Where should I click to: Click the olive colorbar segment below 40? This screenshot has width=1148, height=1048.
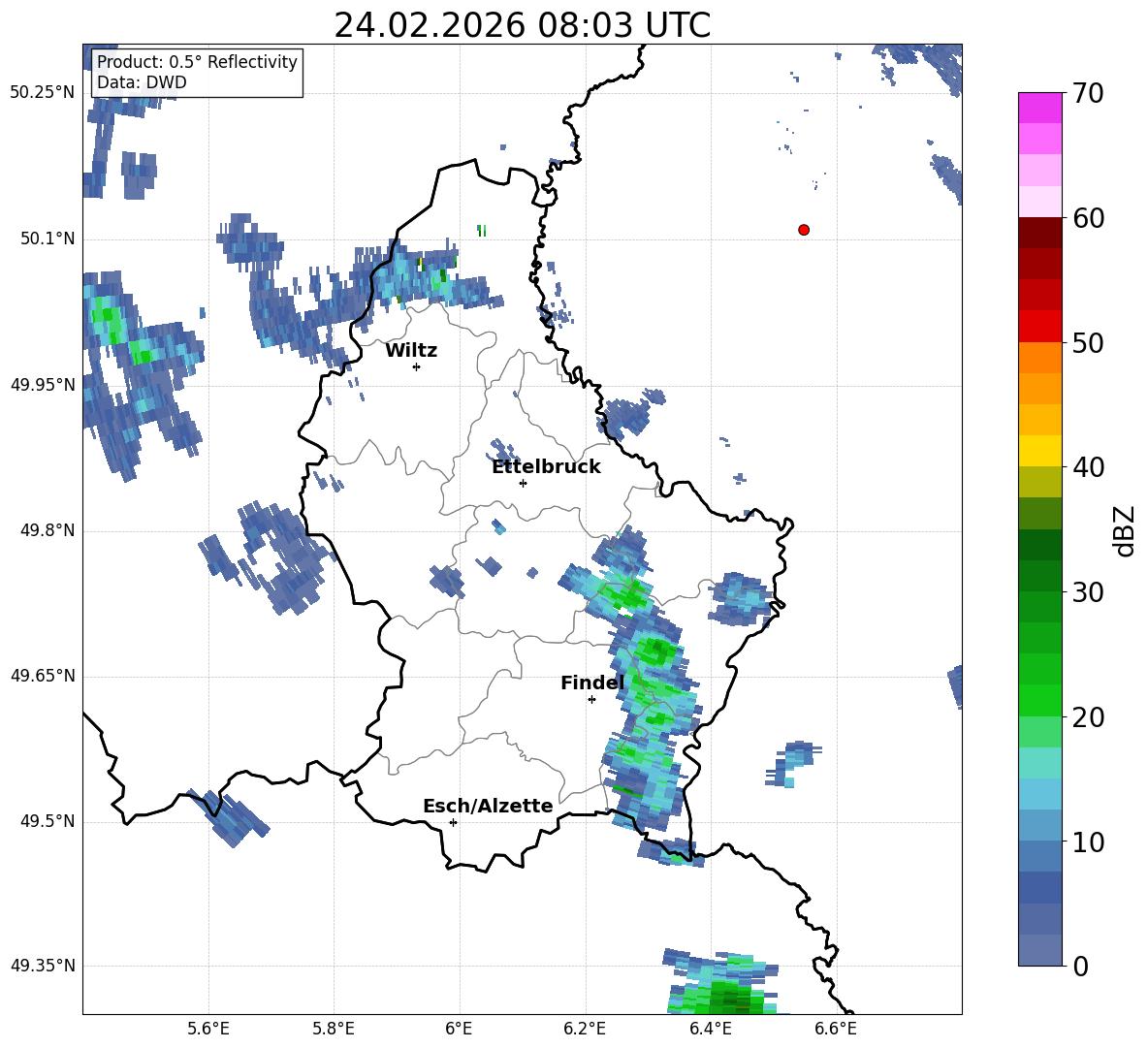click(1039, 482)
